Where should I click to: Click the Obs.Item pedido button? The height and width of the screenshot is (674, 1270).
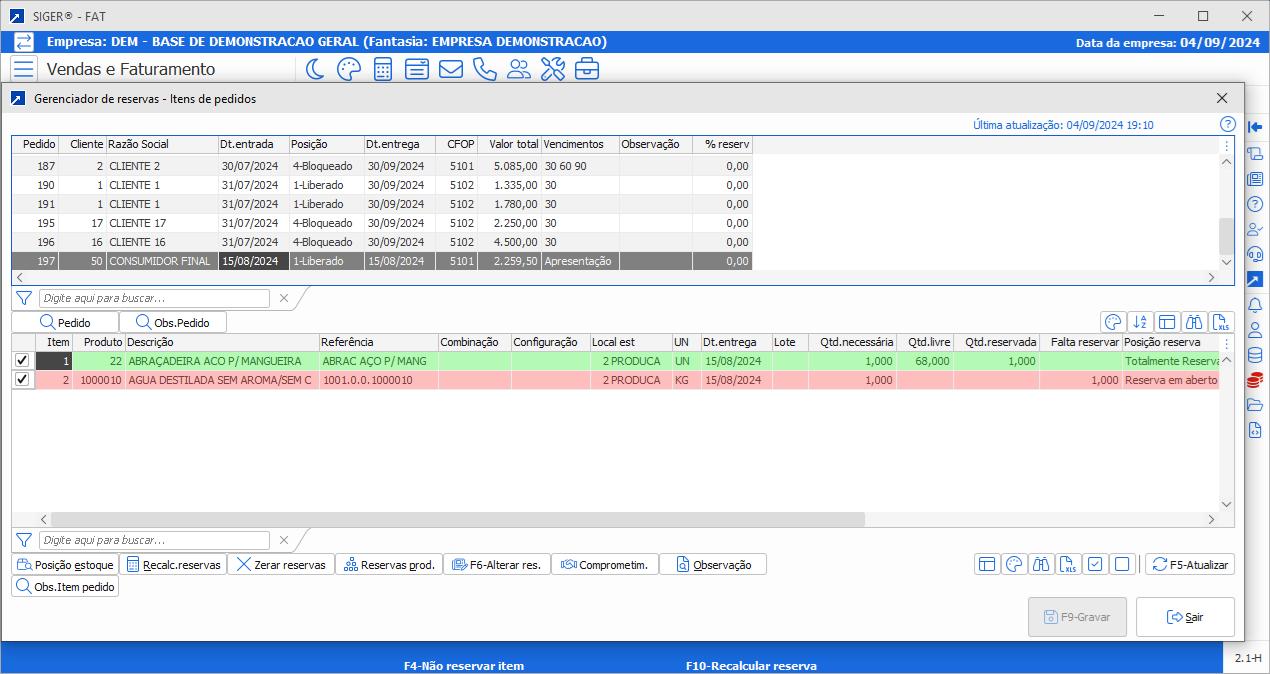tap(65, 587)
